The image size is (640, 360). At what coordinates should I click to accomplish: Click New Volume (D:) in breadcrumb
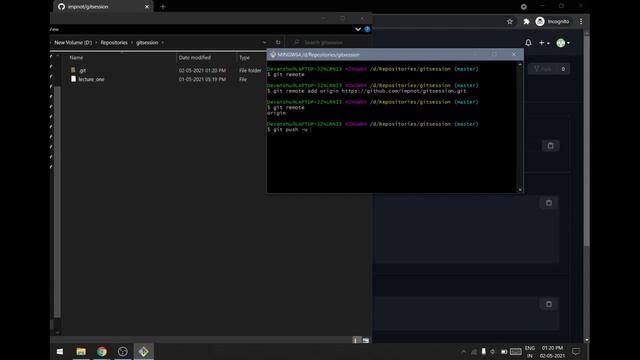pyautogui.click(x=73, y=42)
